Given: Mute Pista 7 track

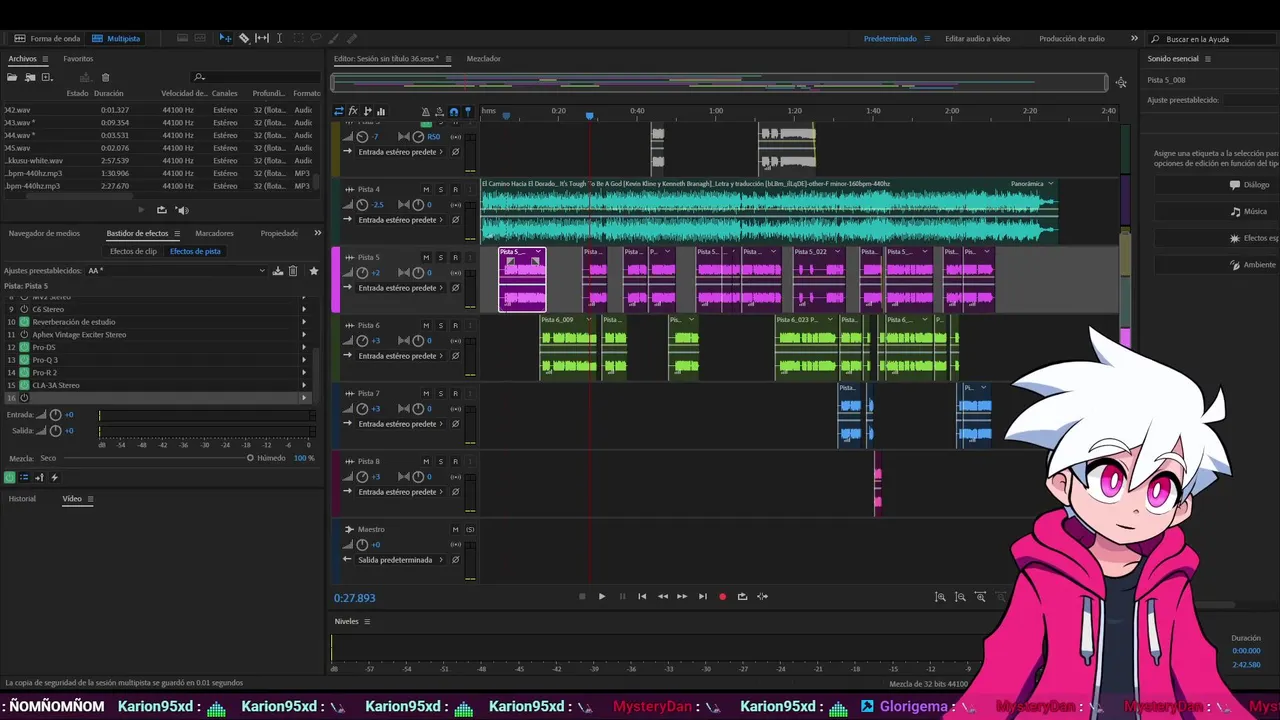Looking at the screenshot, I should pos(426,393).
